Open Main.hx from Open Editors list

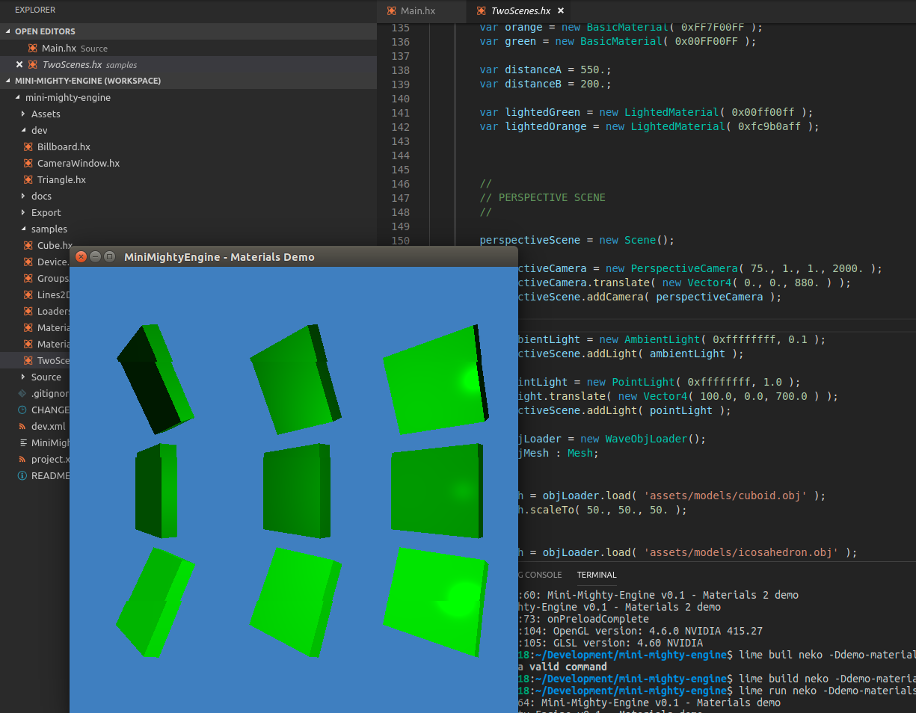pyautogui.click(x=58, y=48)
